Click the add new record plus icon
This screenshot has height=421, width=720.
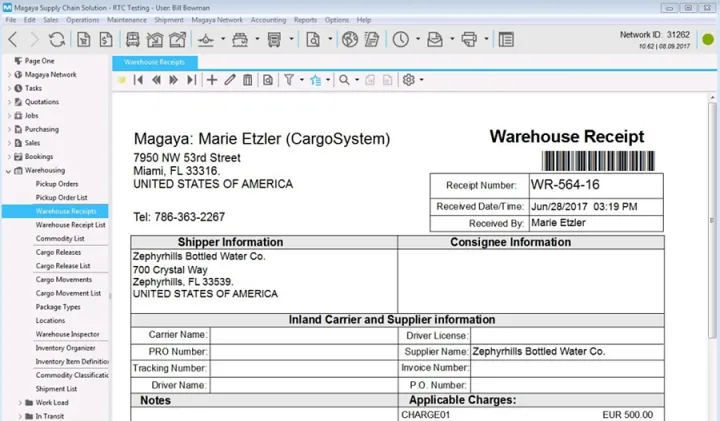[212, 80]
